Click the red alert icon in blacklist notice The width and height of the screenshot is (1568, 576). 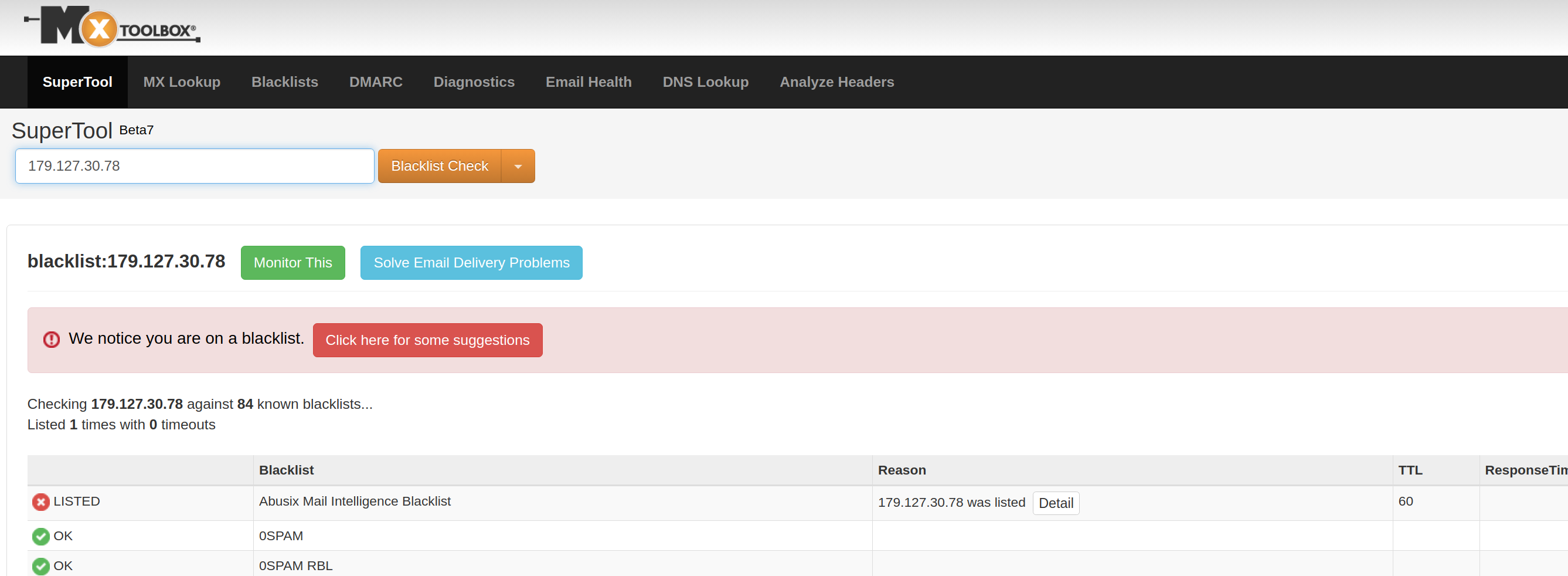click(x=52, y=339)
